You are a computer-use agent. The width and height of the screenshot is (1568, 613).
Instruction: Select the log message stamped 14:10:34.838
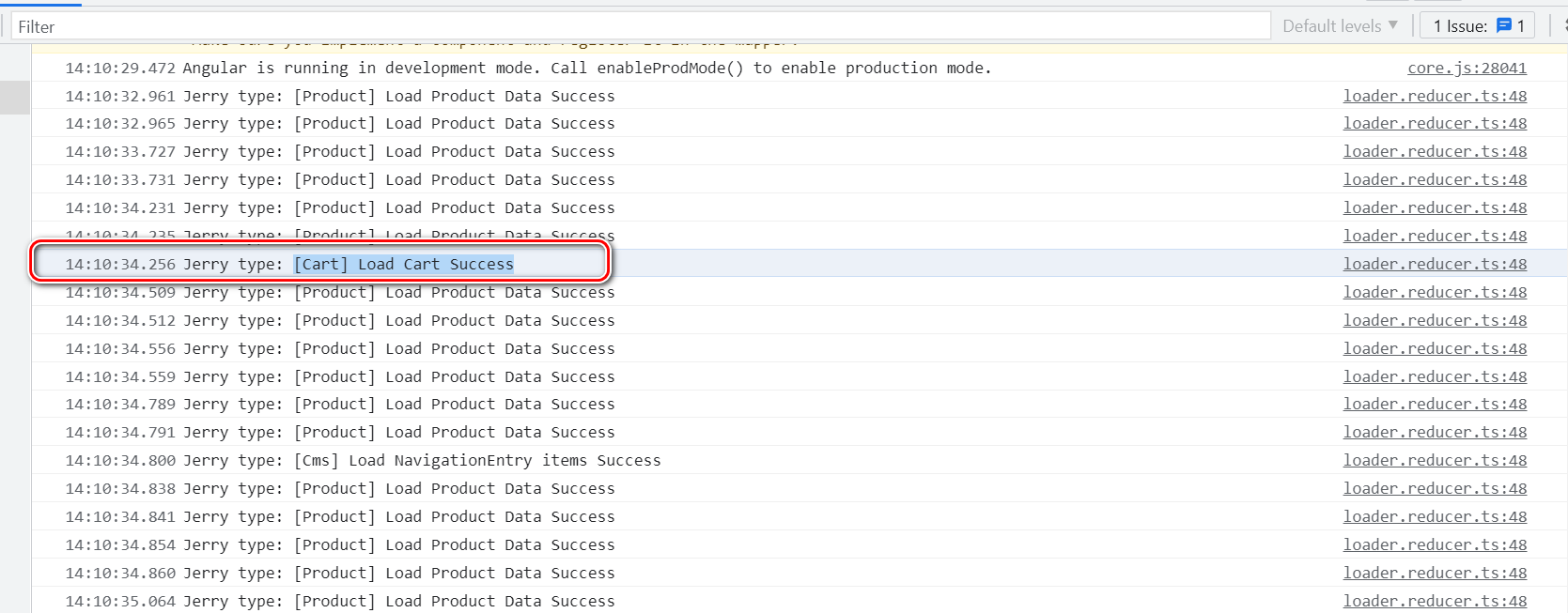pos(398,488)
